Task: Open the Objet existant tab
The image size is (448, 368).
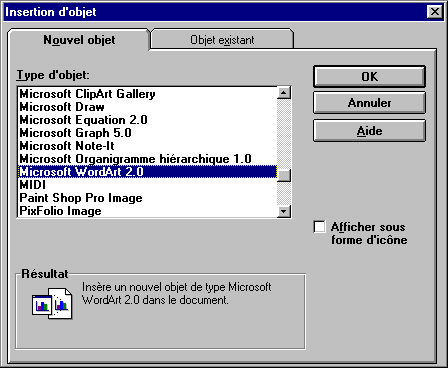Action: coord(222,40)
